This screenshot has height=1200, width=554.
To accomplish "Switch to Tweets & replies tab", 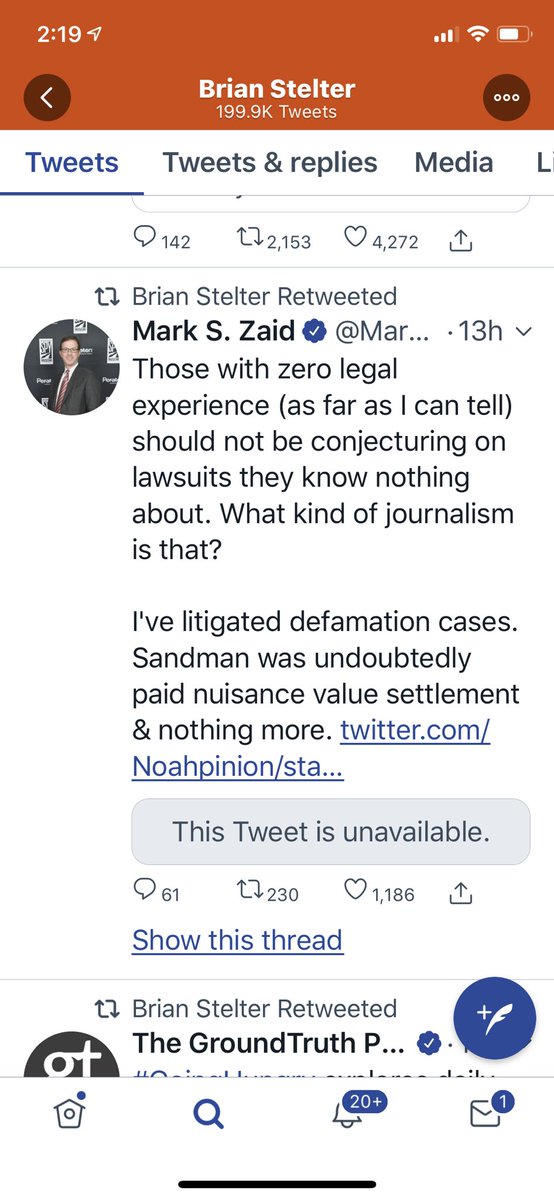I will click(x=270, y=162).
